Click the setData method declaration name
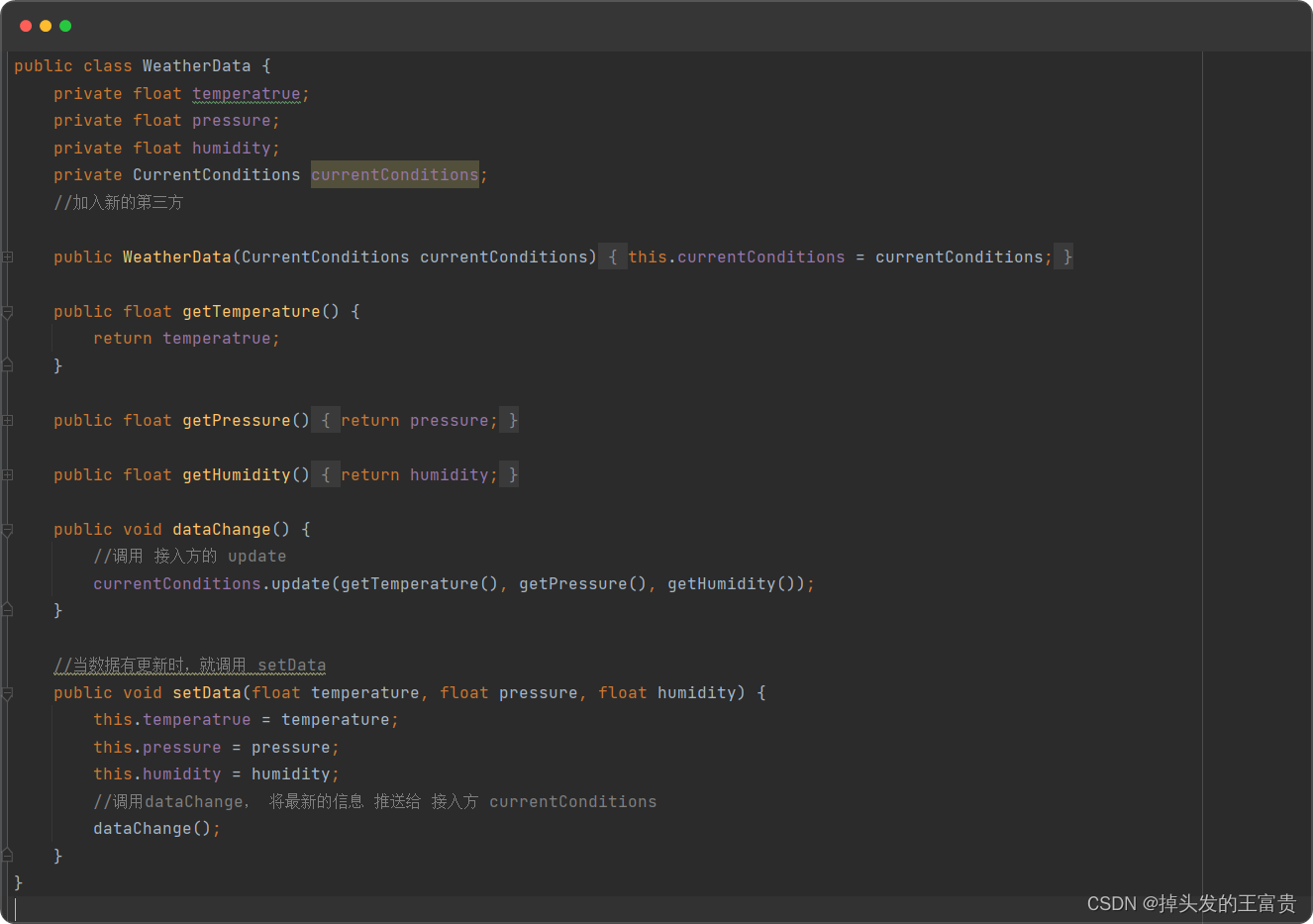1313x924 pixels. 207,693
